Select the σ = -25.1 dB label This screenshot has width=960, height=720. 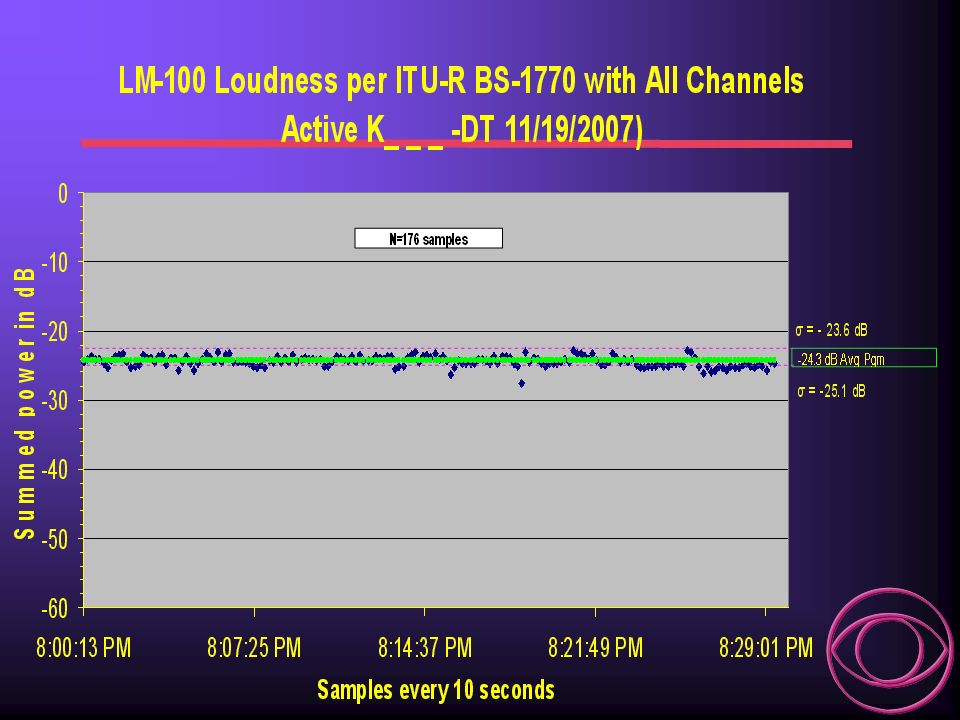831,391
